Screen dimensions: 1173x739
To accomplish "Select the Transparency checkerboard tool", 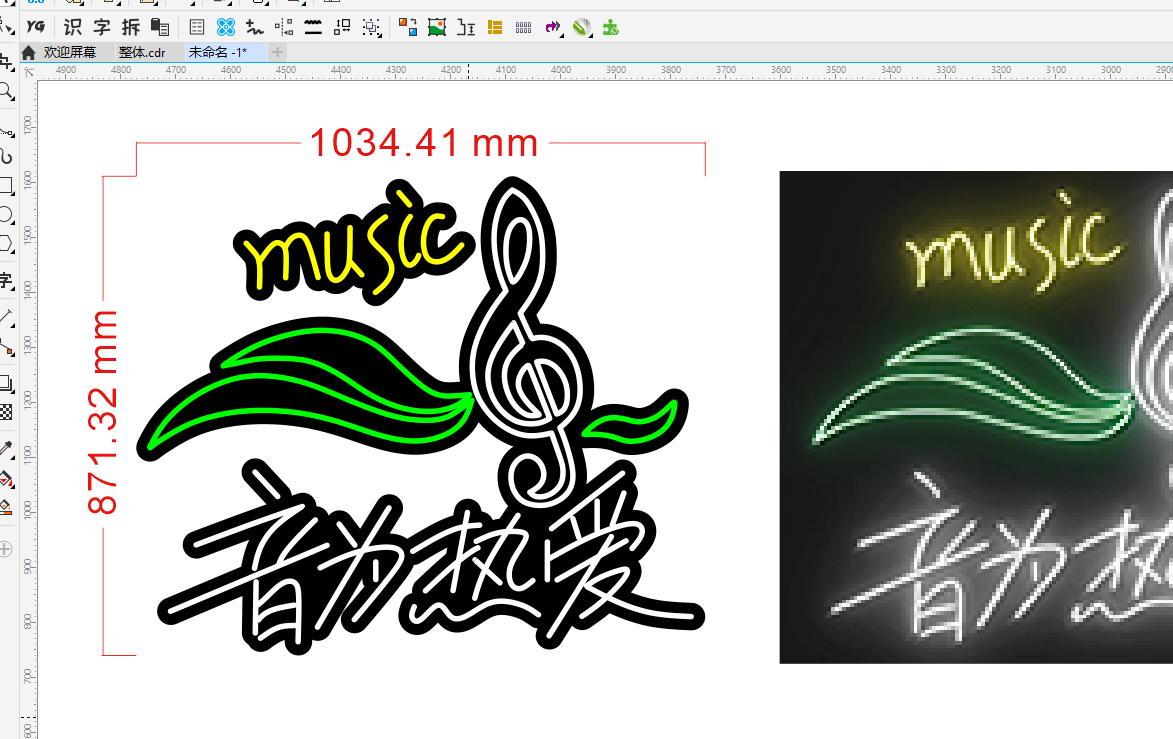I will click(7, 412).
